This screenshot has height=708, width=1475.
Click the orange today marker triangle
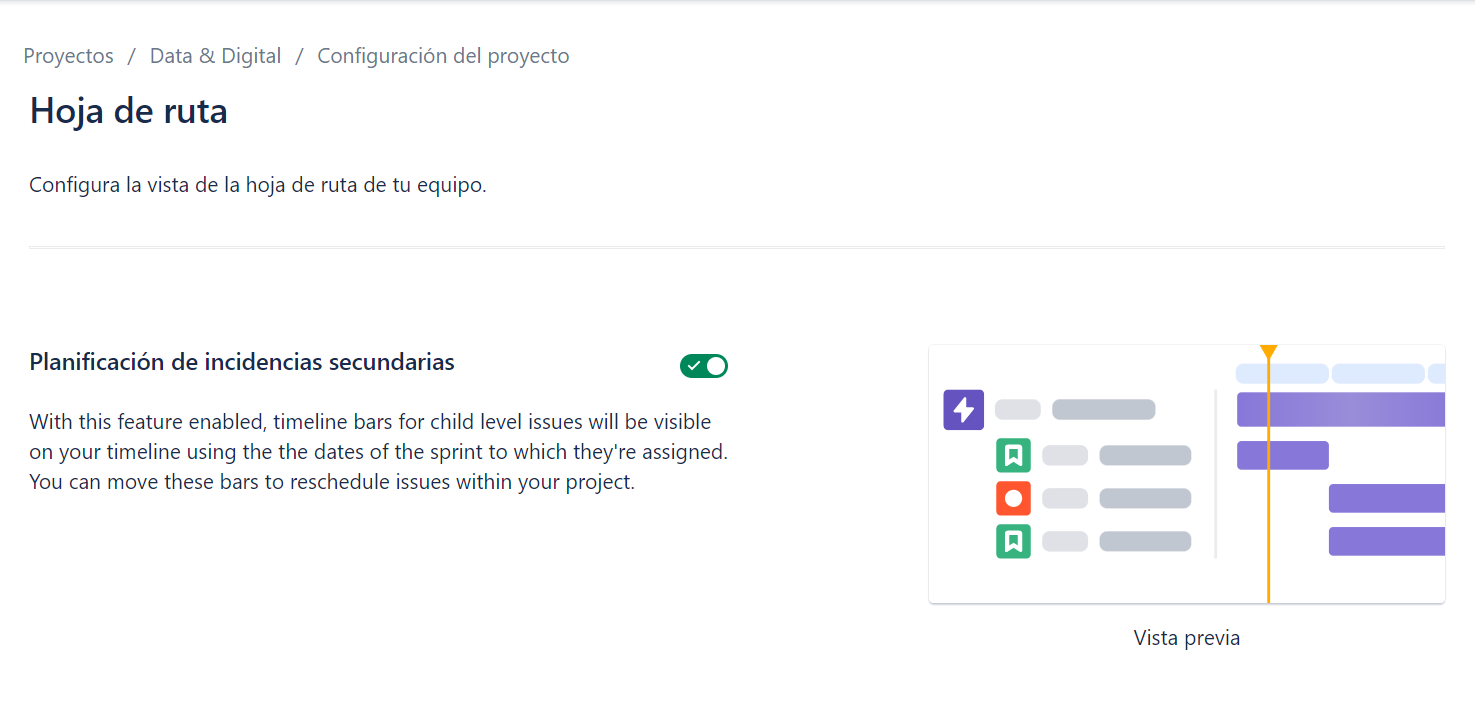click(x=1268, y=352)
